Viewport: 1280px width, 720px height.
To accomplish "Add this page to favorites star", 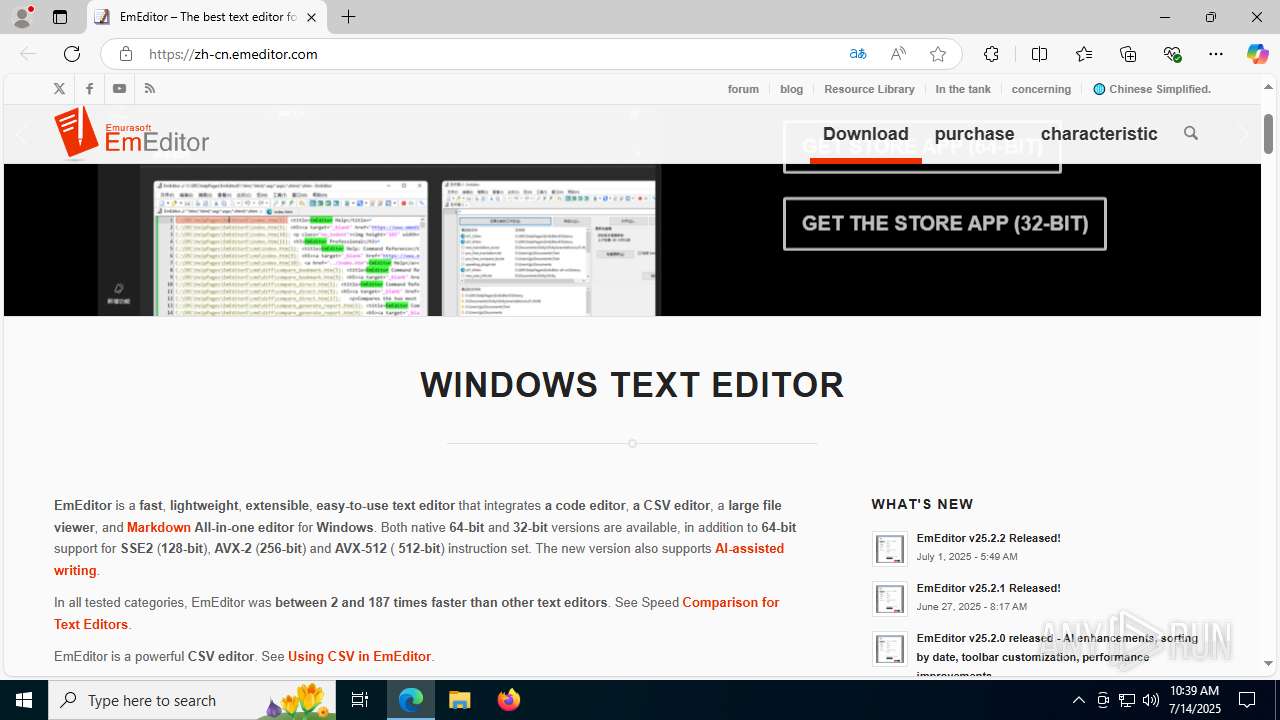I will coord(938,54).
